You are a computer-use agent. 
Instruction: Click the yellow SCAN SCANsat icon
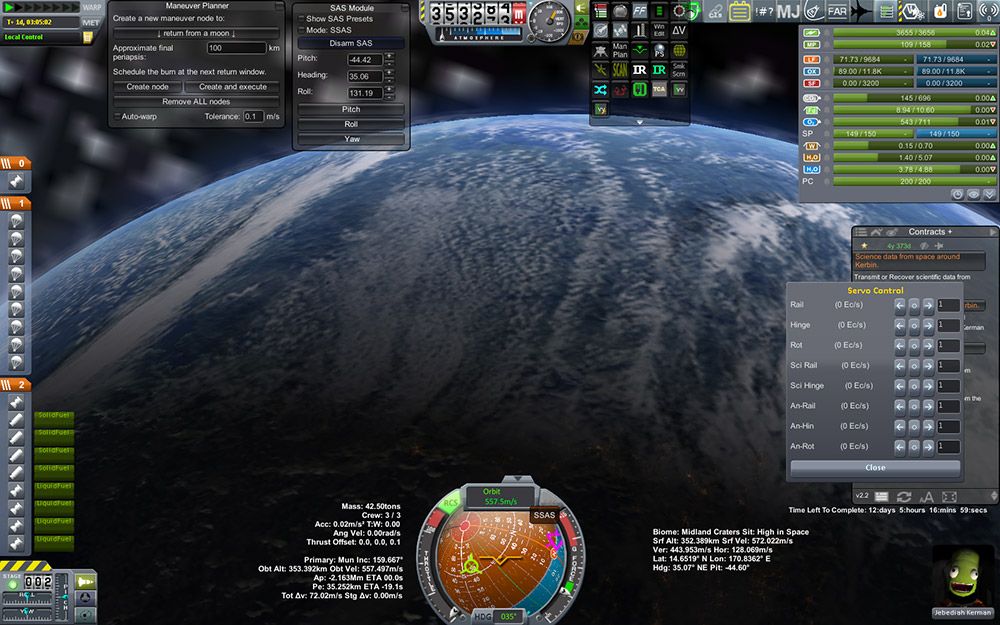(x=620, y=70)
